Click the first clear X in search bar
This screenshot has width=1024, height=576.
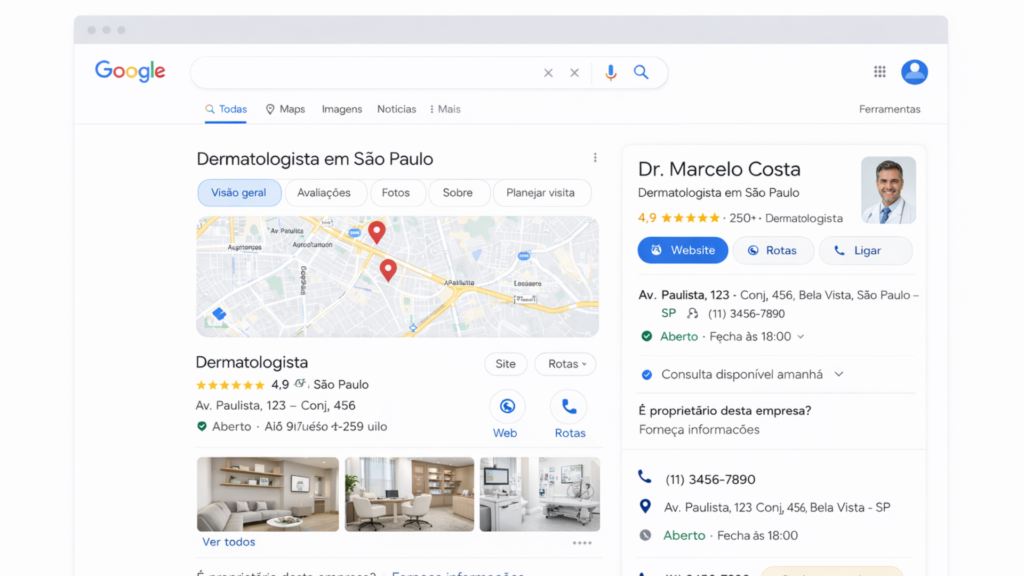coord(548,72)
